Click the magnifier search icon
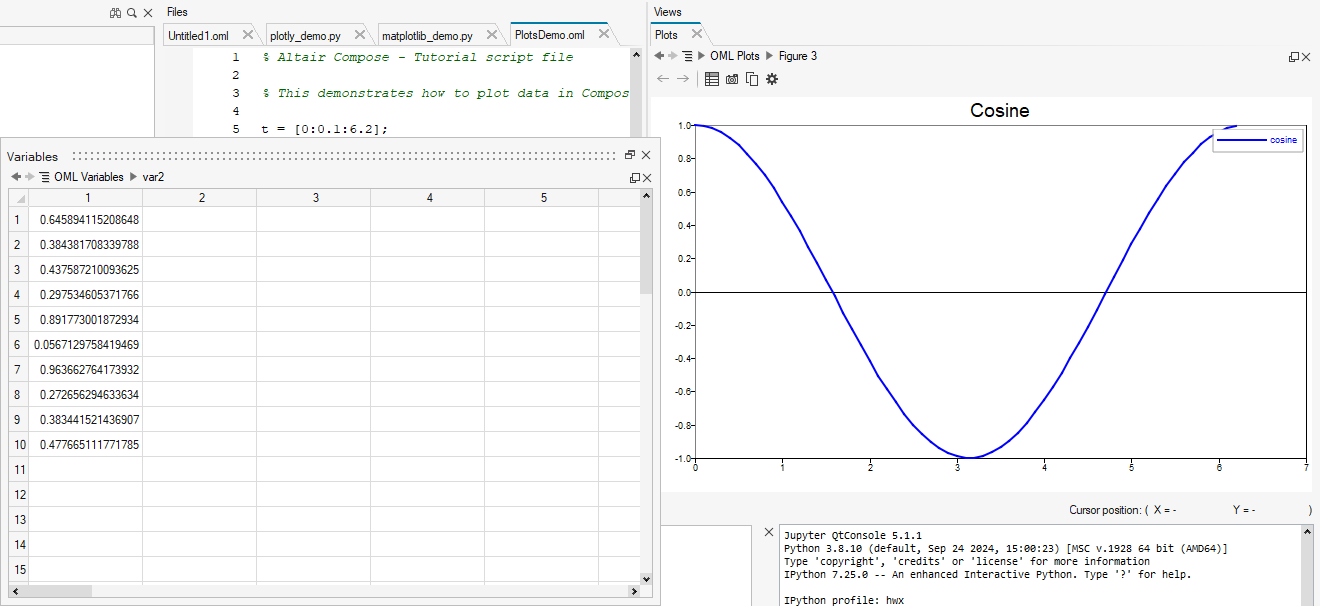Screen dimensions: 1320x606 [132, 13]
